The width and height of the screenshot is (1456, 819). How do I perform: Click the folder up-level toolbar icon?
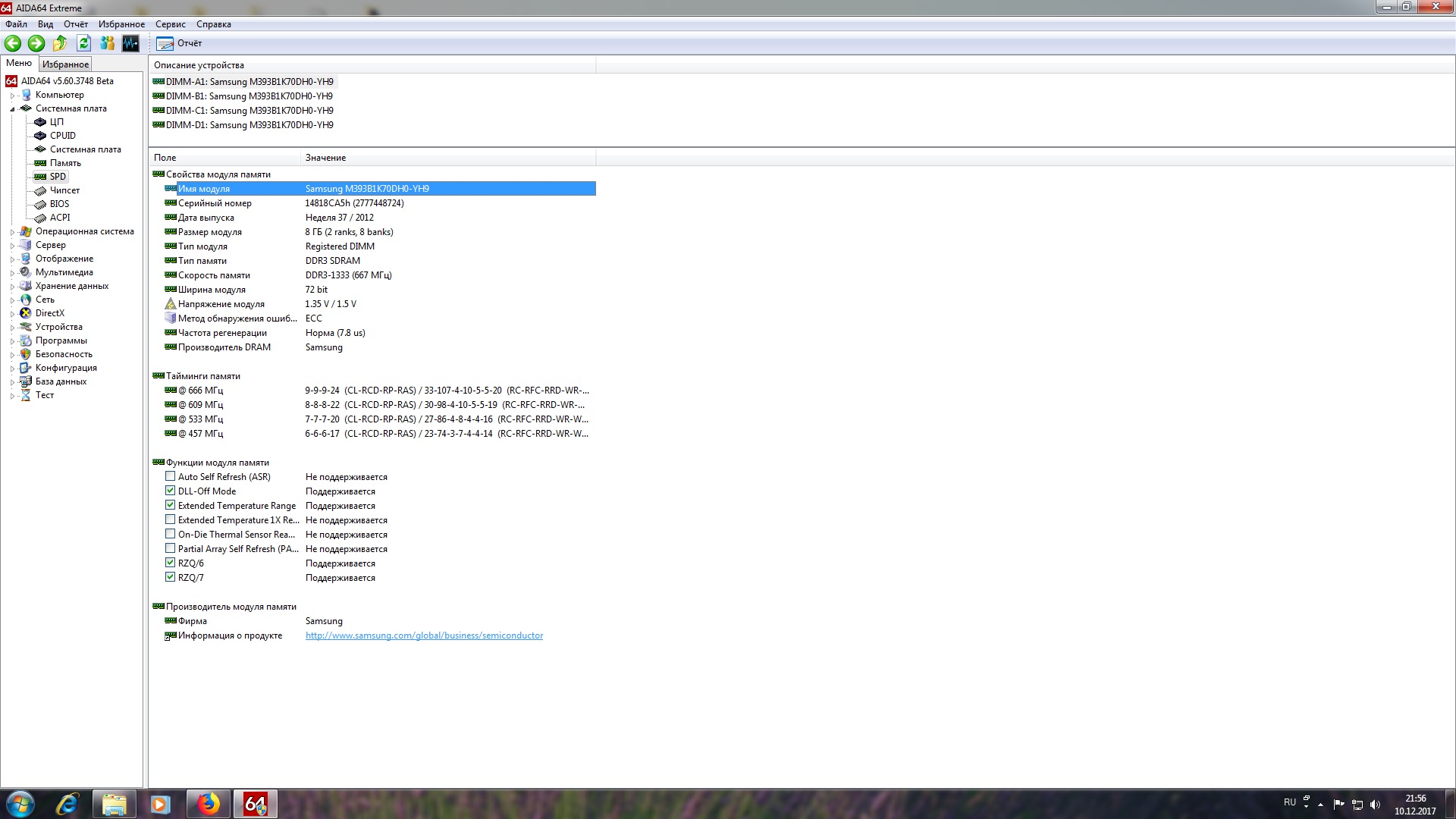(60, 43)
